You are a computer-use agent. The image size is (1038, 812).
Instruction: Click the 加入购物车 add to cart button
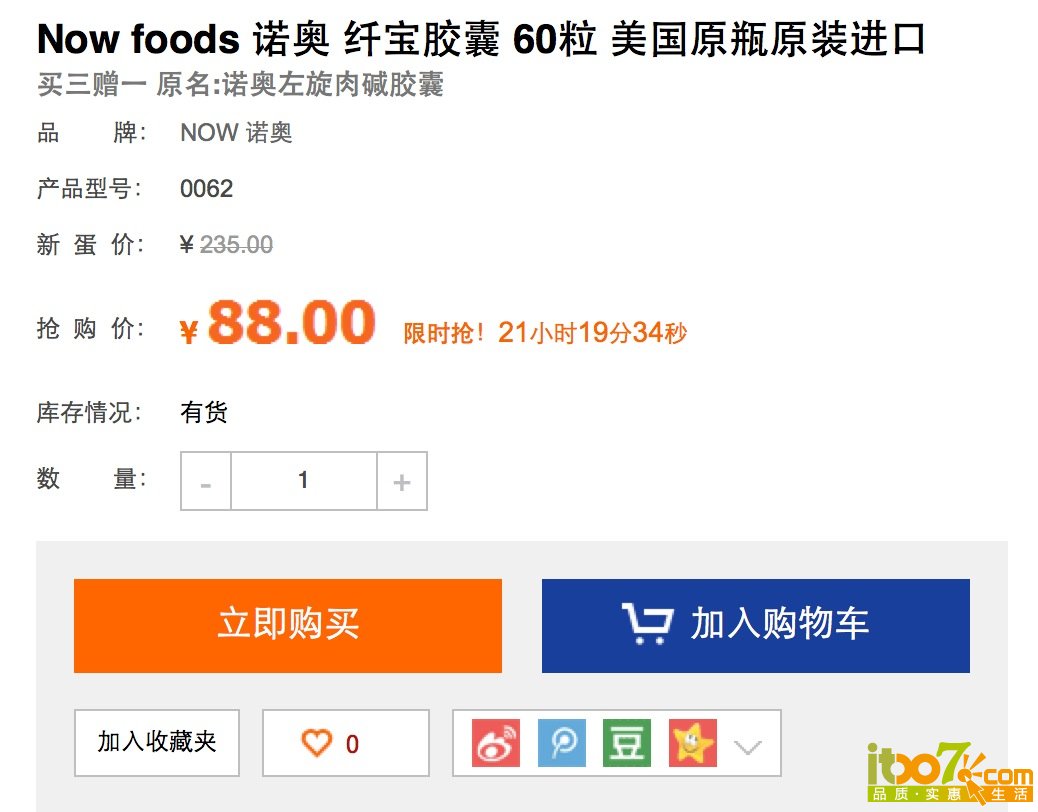pyautogui.click(x=755, y=625)
